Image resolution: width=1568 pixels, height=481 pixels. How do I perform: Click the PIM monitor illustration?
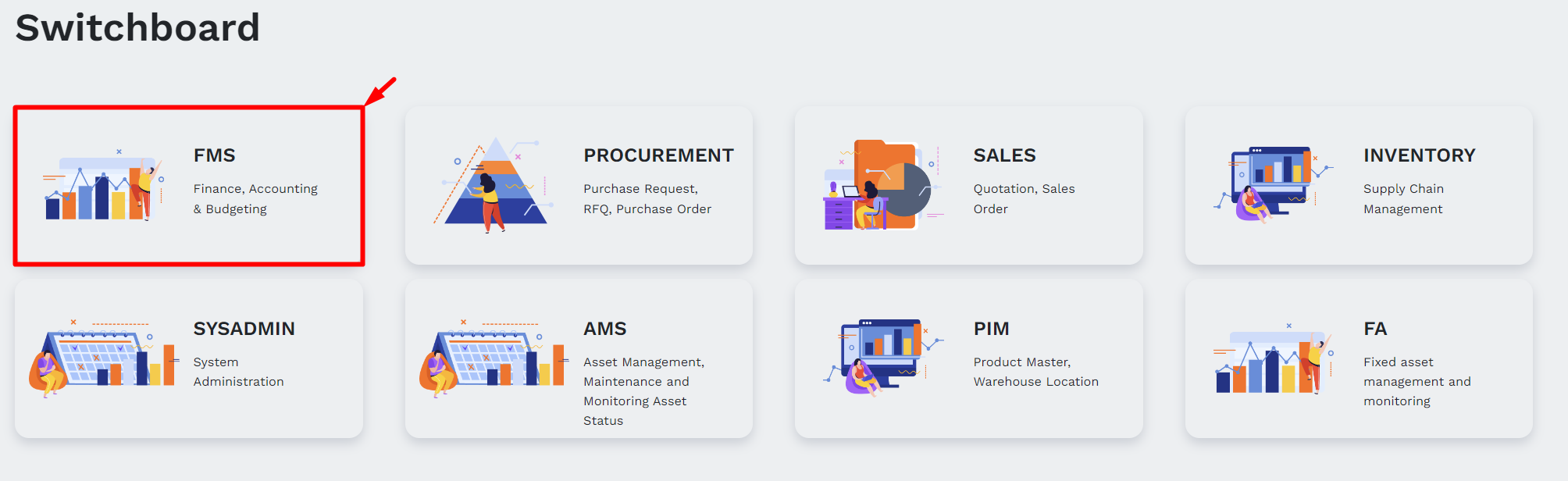[882, 356]
